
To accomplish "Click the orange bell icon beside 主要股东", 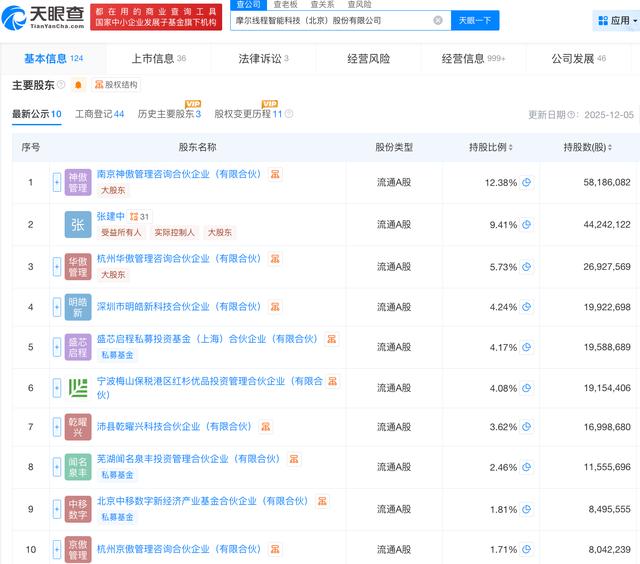I will click(x=78, y=85).
